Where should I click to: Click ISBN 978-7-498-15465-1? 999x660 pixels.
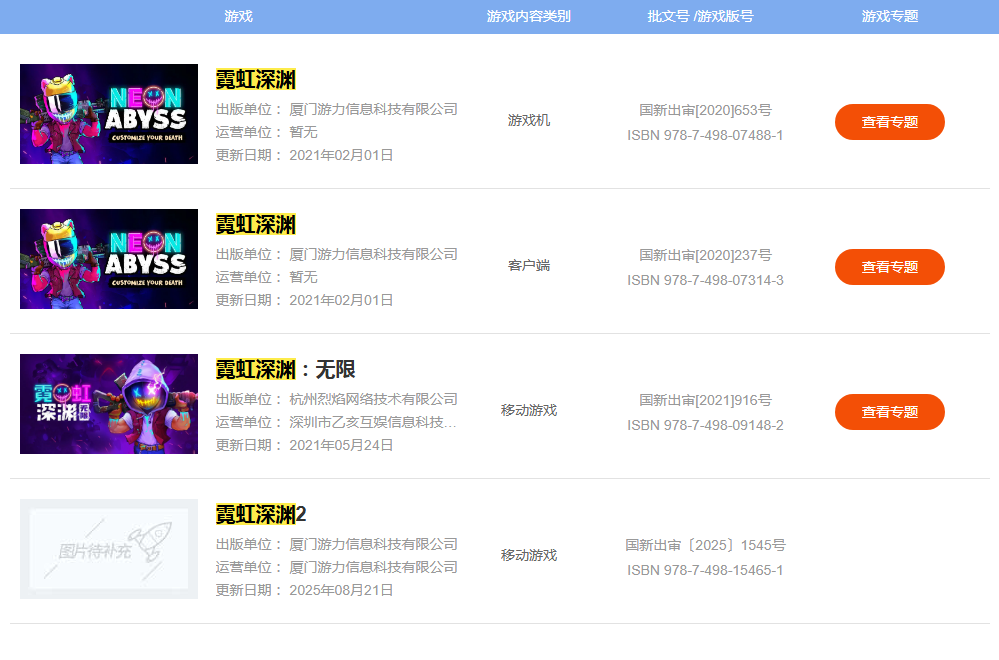click(x=705, y=571)
